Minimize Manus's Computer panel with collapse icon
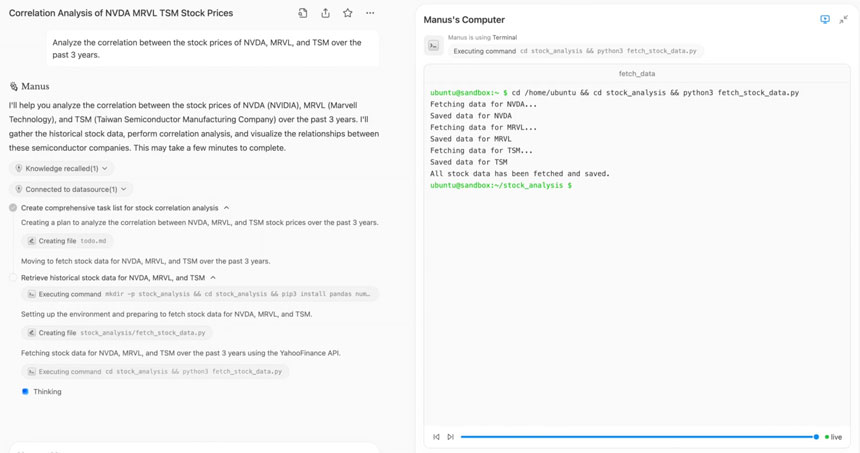This screenshot has width=860, height=453. [x=843, y=19]
